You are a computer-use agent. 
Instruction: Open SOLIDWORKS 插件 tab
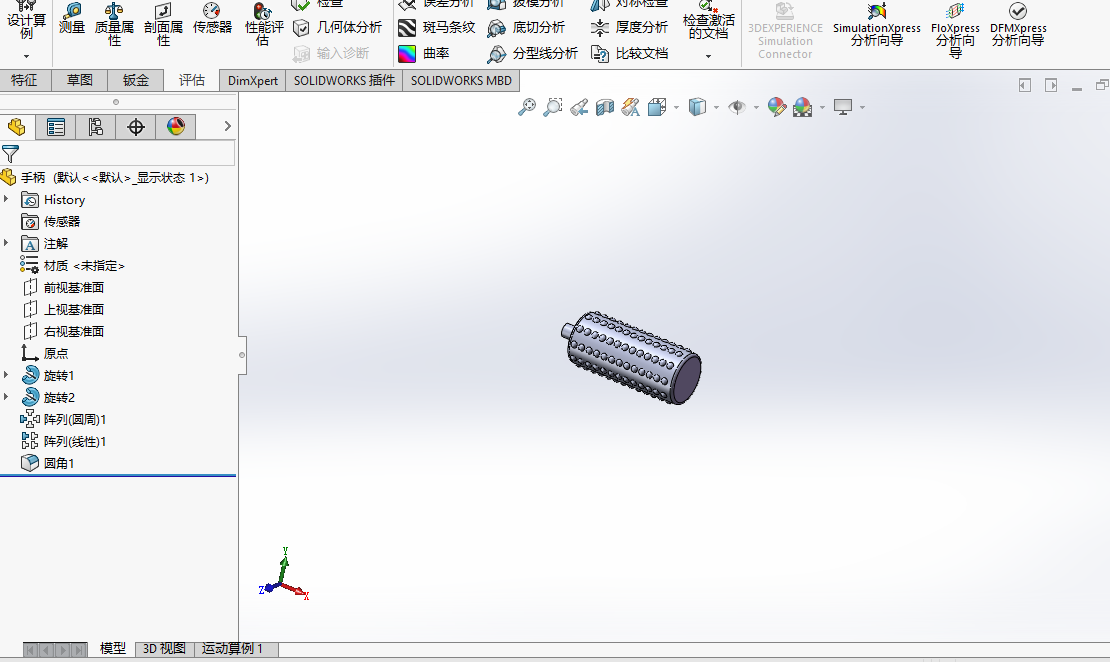344,80
